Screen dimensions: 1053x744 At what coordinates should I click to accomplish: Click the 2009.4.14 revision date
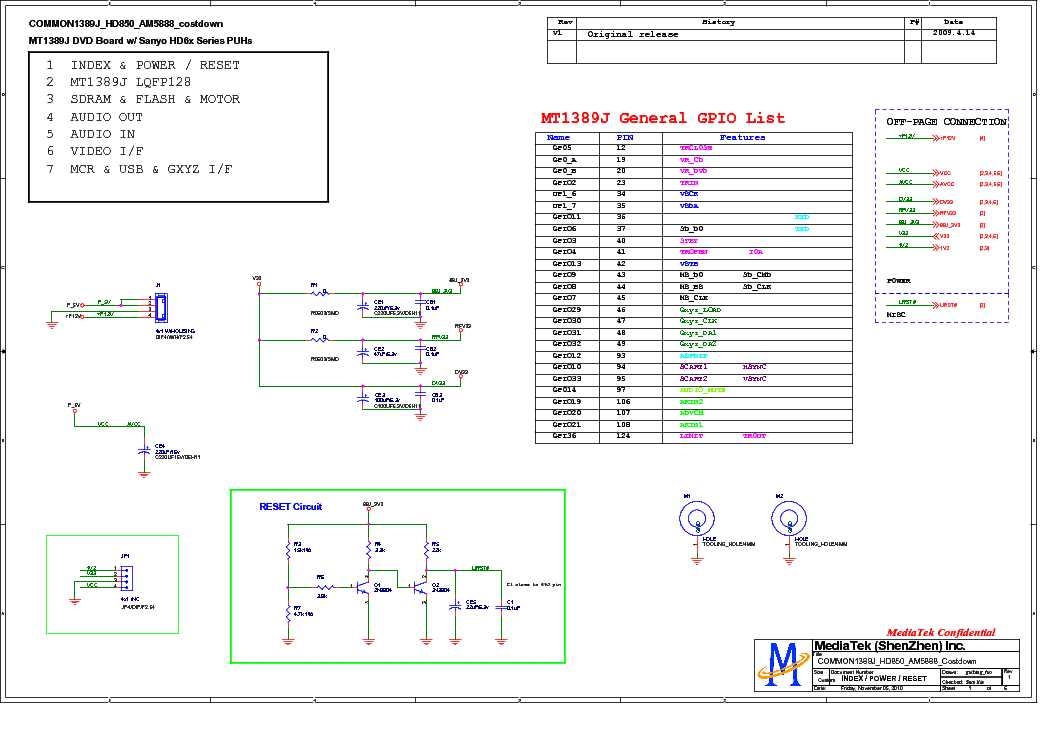click(954, 32)
